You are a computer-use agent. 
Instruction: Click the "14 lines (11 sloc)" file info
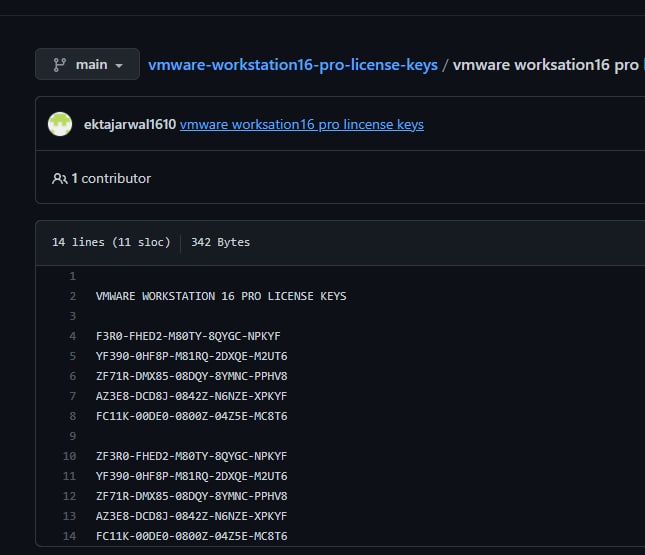coord(111,242)
